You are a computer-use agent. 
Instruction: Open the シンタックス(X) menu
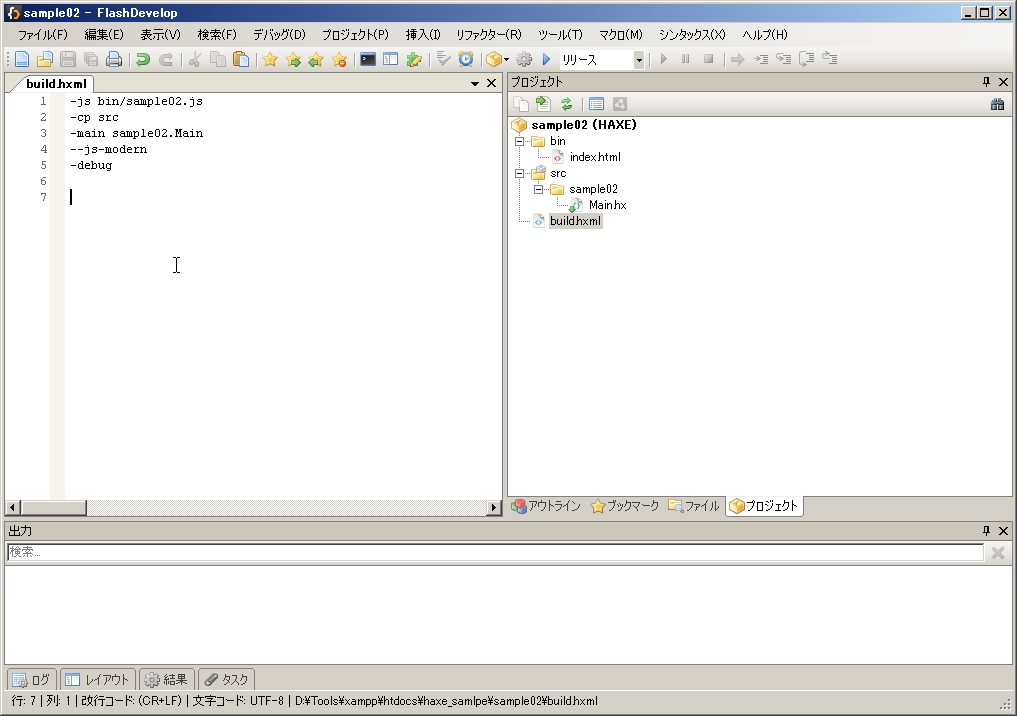coord(692,35)
